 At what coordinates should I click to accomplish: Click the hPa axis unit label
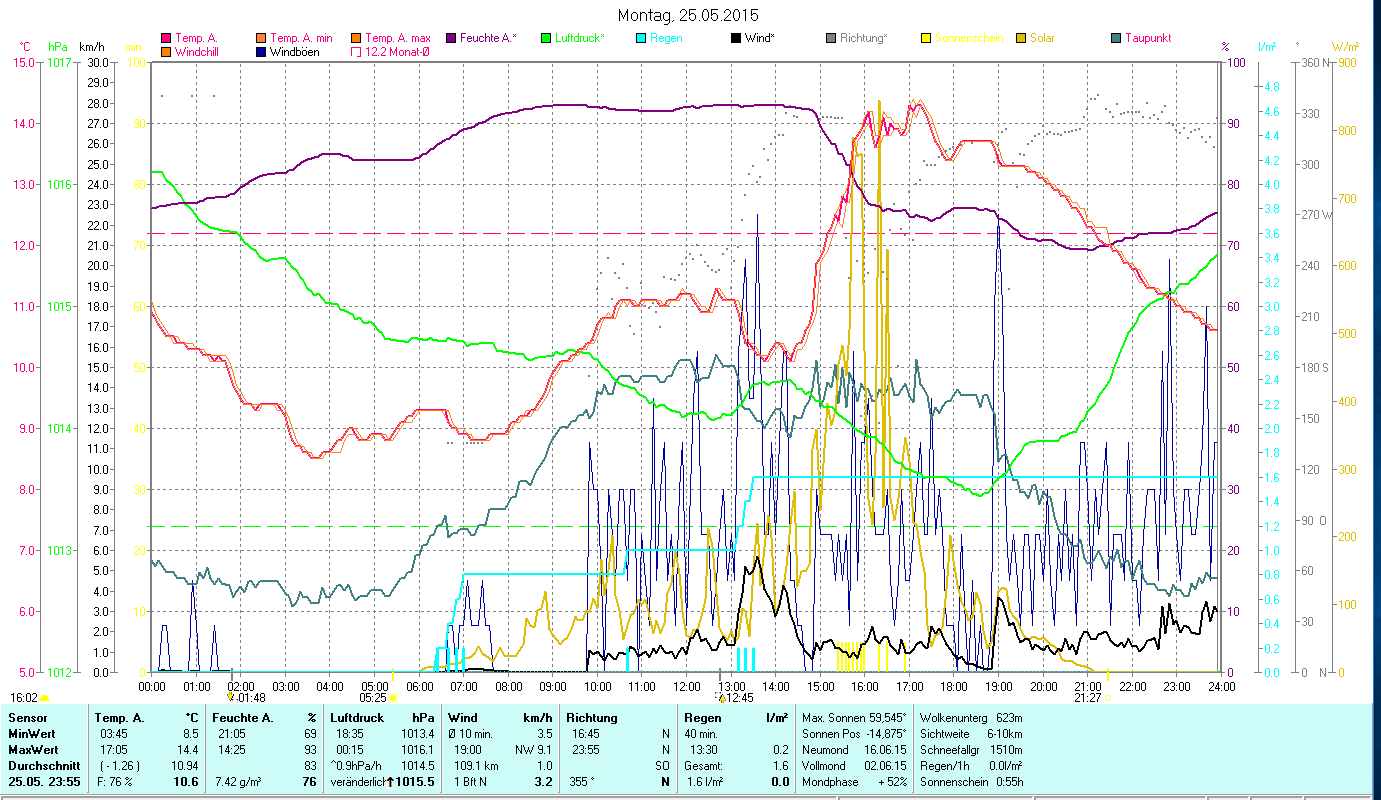click(58, 46)
